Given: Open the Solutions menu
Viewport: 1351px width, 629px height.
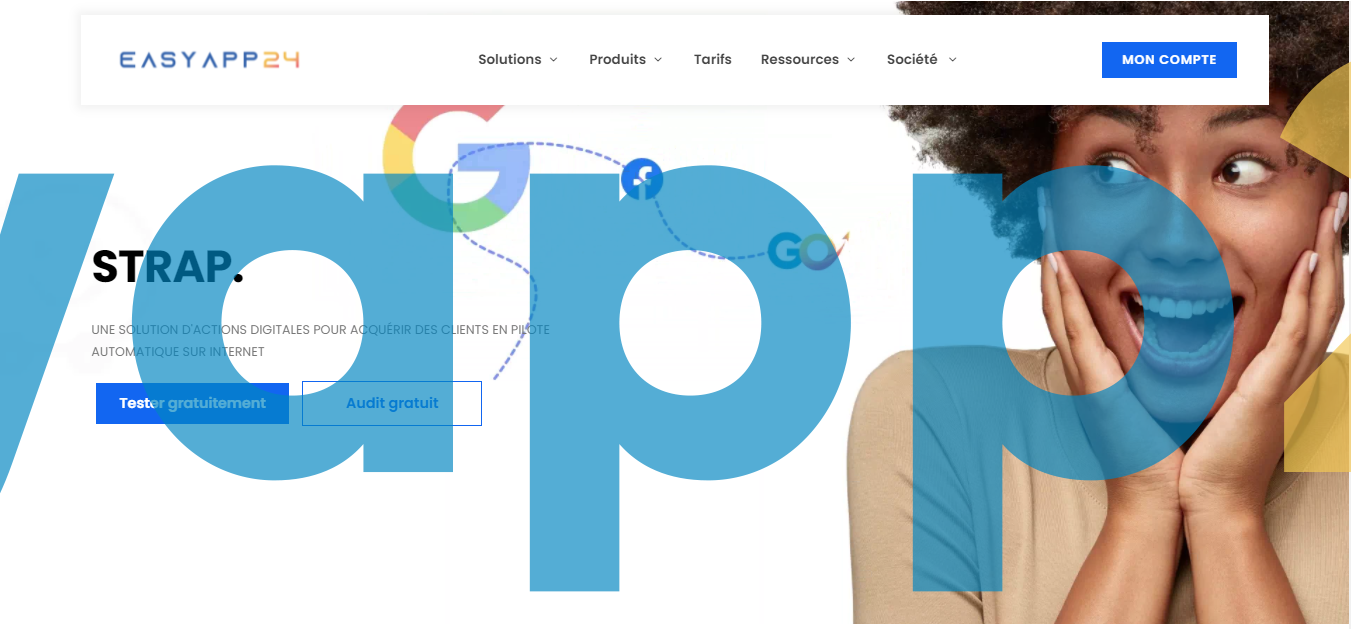Looking at the screenshot, I should (509, 60).
